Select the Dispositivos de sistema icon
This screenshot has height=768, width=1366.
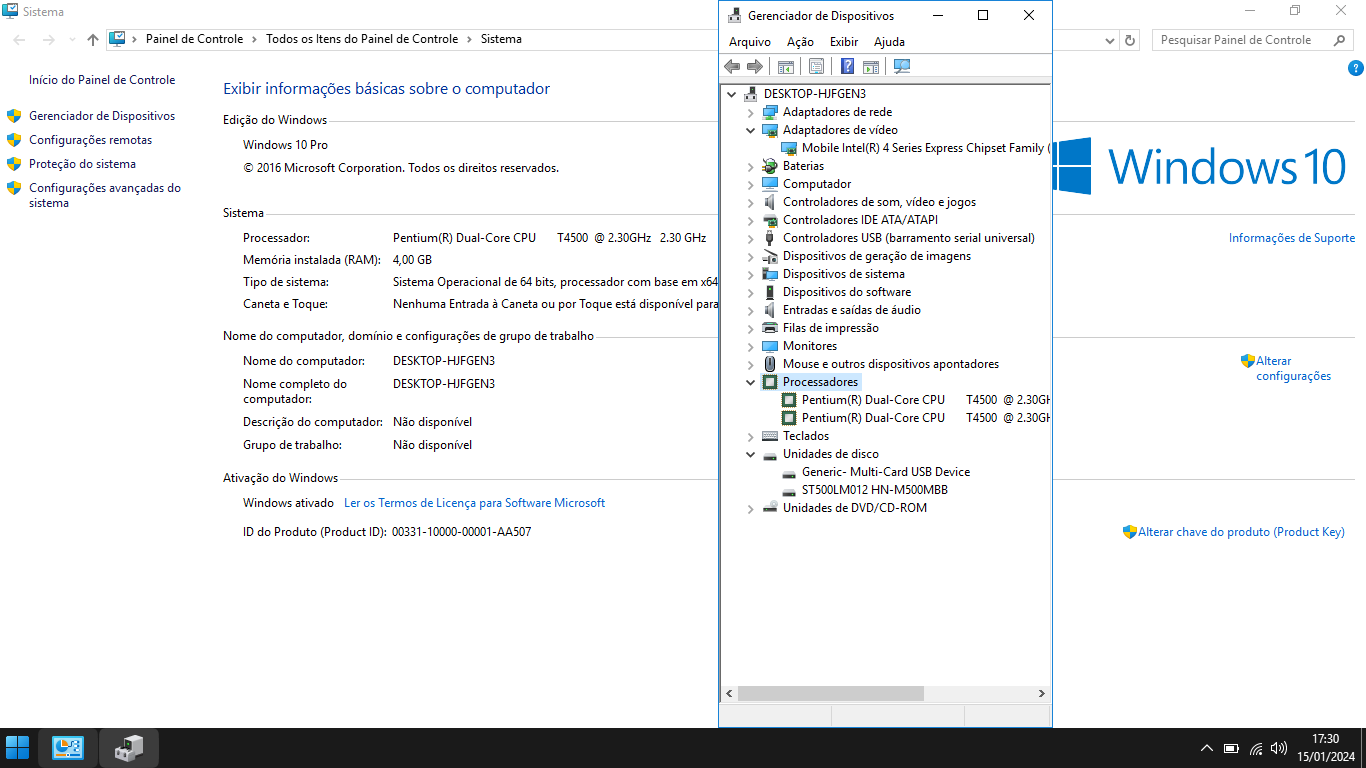tap(770, 274)
